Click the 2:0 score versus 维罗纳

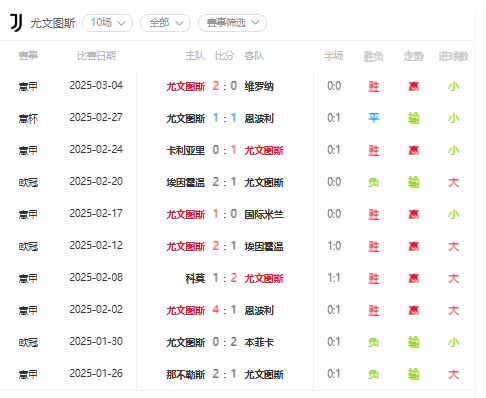[225, 86]
